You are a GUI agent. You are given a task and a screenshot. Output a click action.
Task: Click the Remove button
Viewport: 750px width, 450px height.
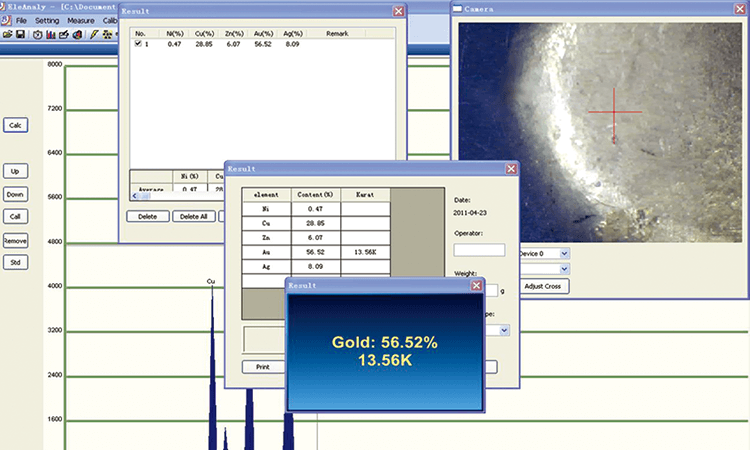(x=15, y=241)
